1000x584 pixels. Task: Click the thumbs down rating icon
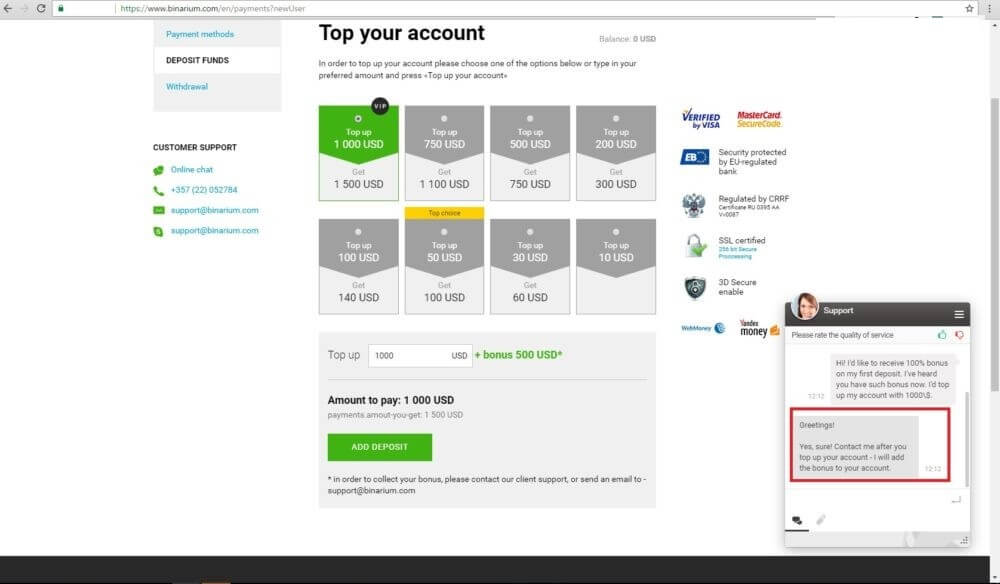(x=959, y=335)
